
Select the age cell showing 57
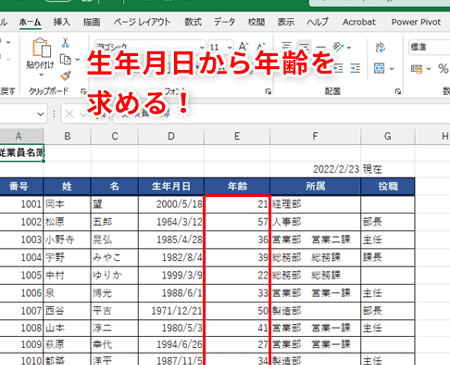237,222
